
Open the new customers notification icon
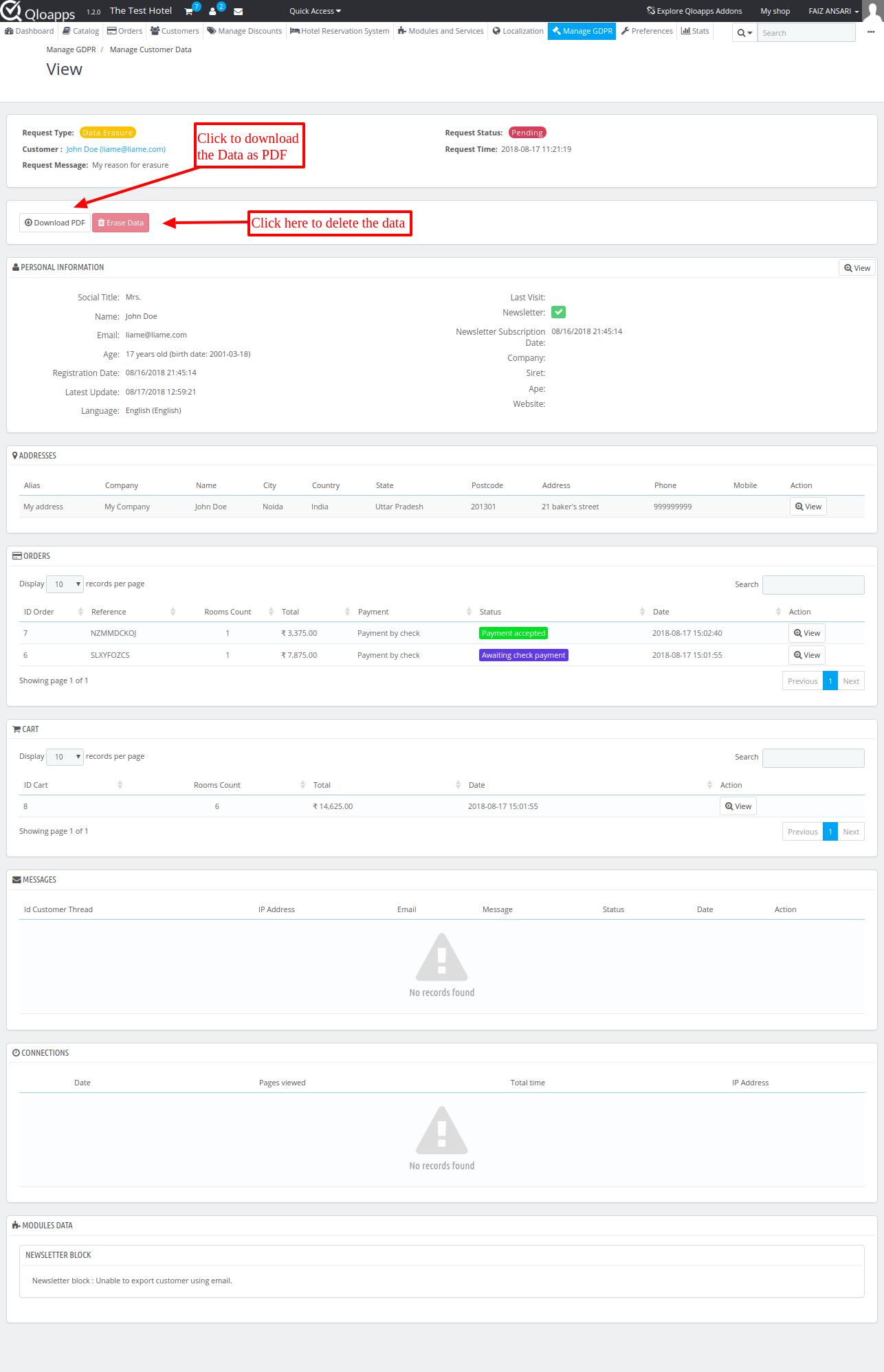213,11
